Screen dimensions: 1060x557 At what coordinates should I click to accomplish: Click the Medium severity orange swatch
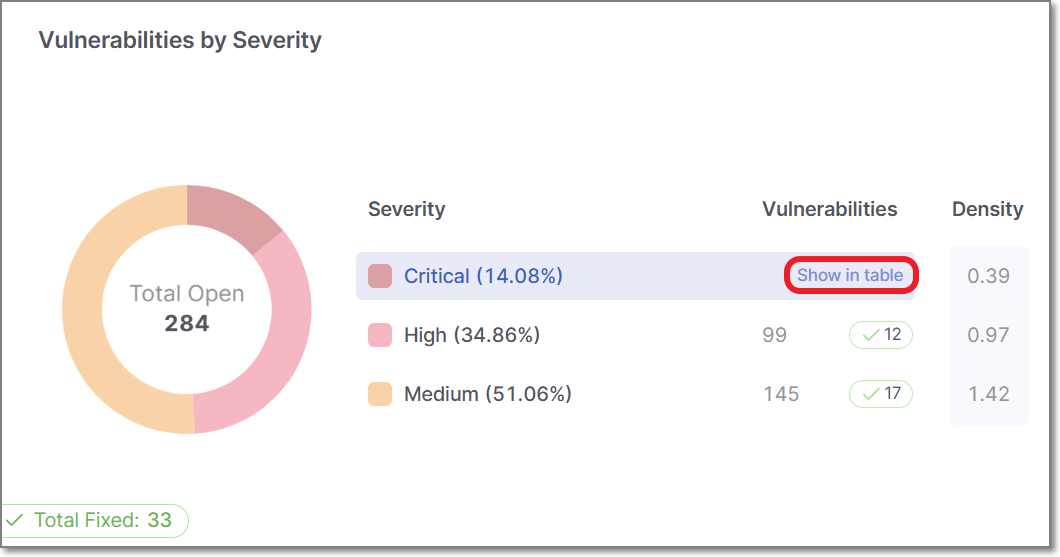click(x=380, y=394)
